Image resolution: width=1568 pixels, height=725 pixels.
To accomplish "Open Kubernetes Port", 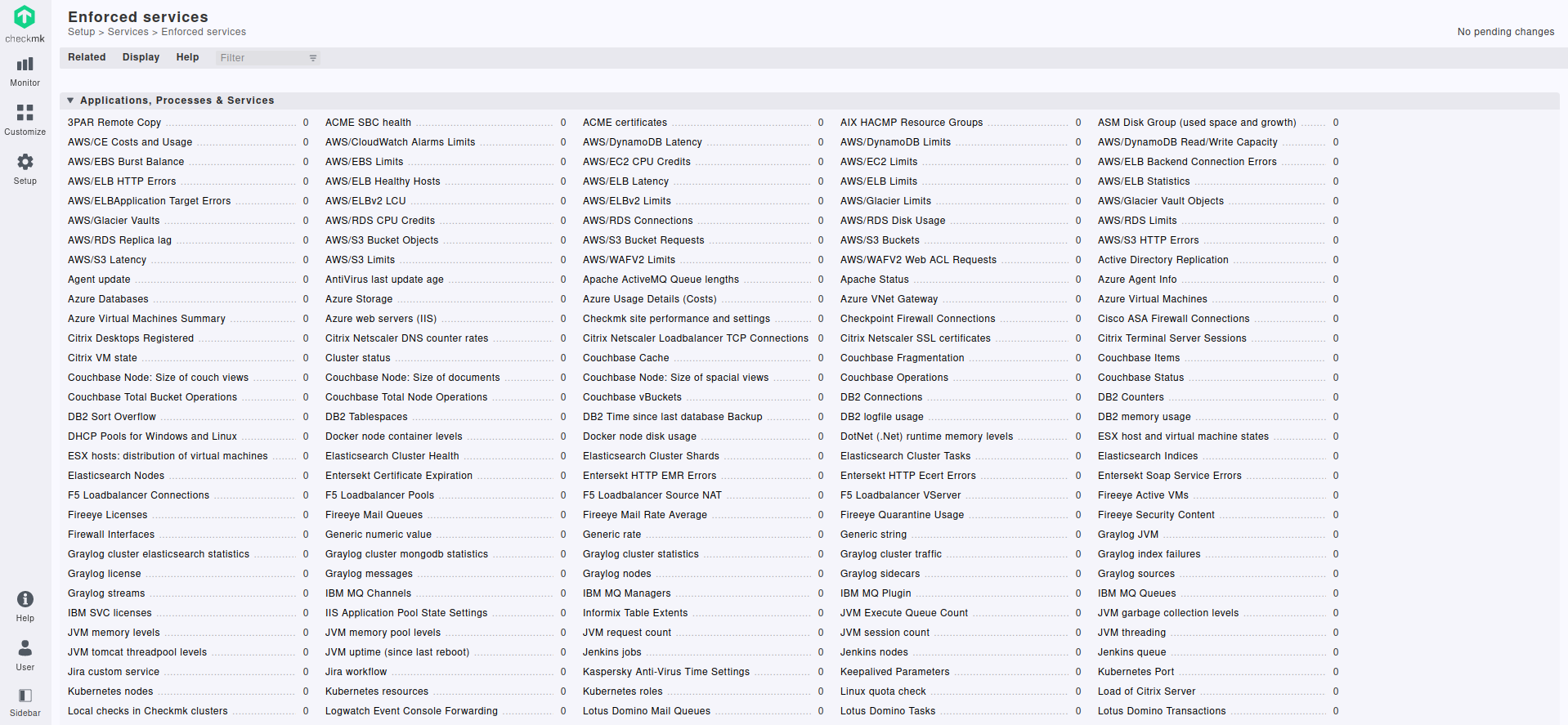I will click(1136, 672).
